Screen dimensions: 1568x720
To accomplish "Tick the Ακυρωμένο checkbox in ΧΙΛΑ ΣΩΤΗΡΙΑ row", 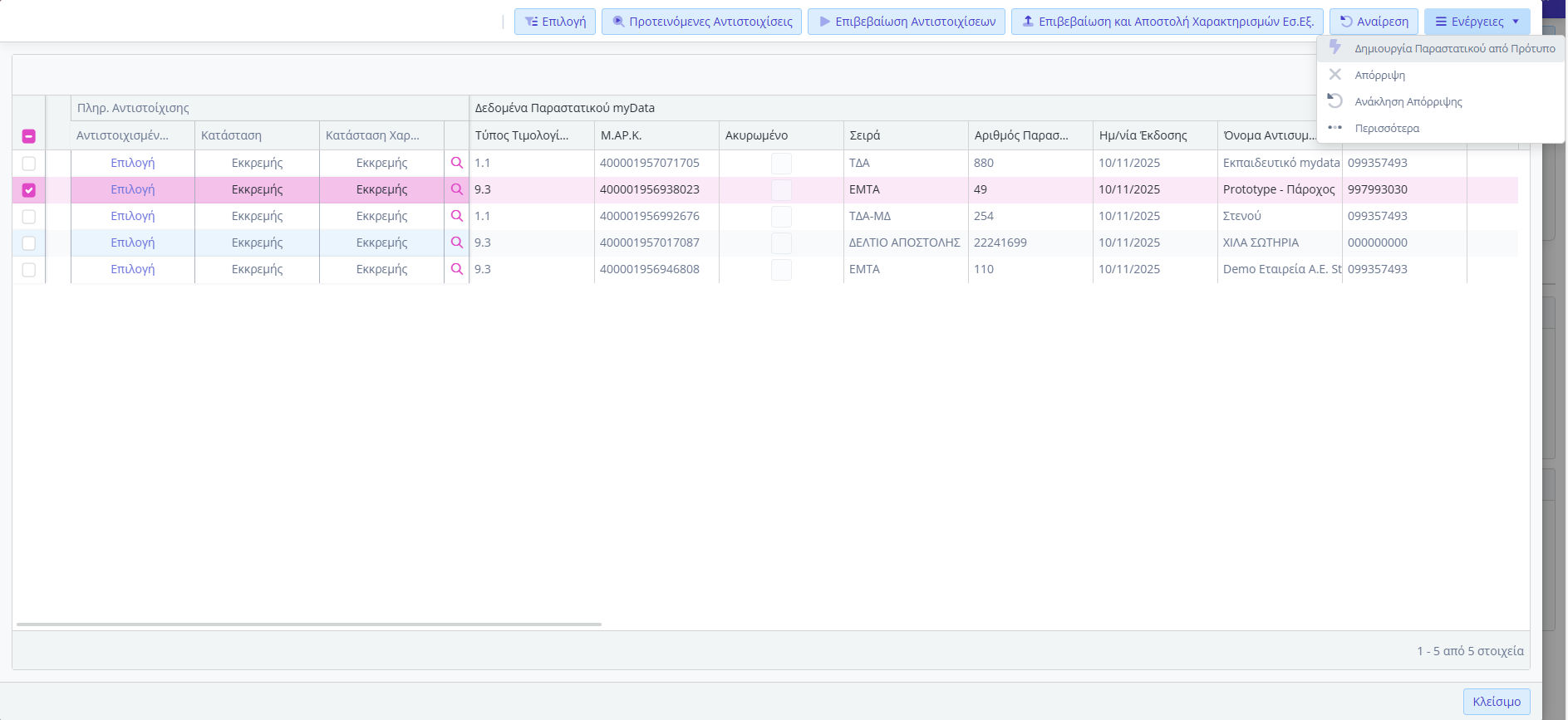I will (x=781, y=243).
